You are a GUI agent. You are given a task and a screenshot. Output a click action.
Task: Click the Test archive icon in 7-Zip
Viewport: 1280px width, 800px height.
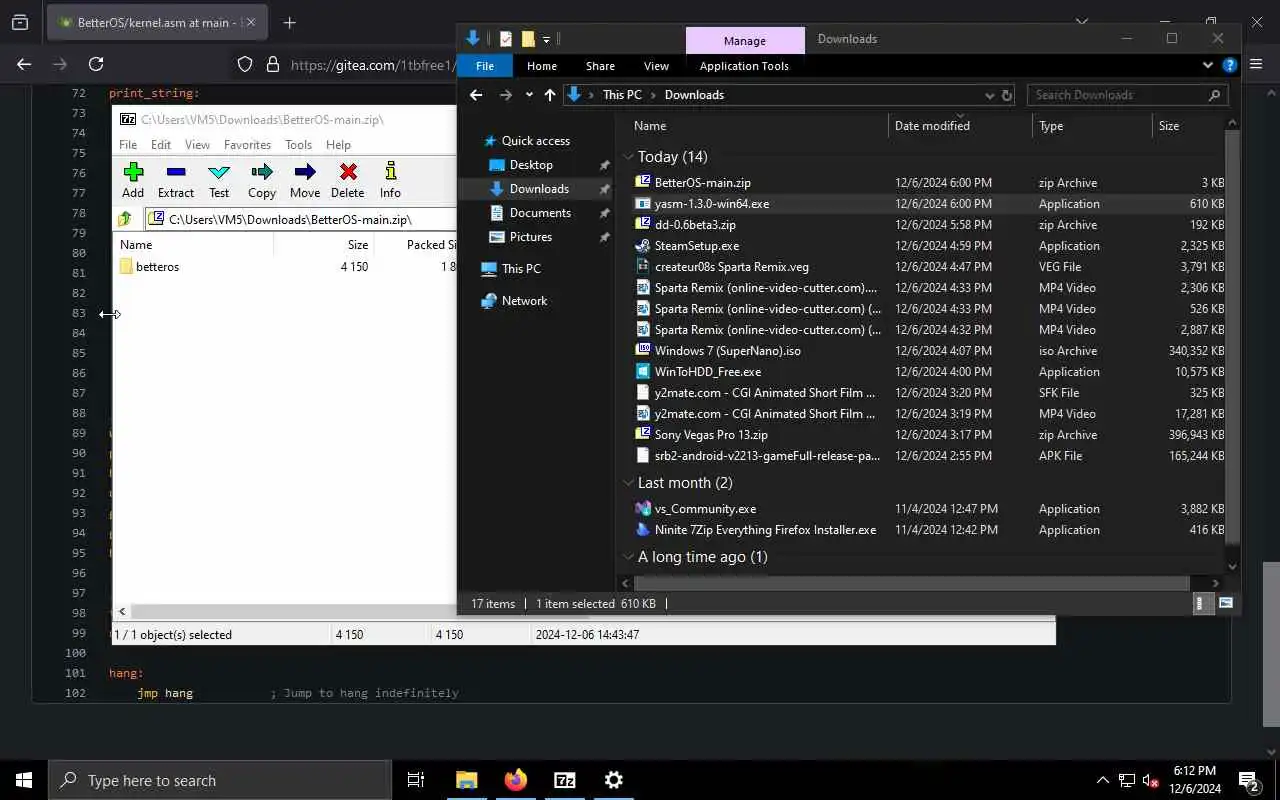[219, 172]
